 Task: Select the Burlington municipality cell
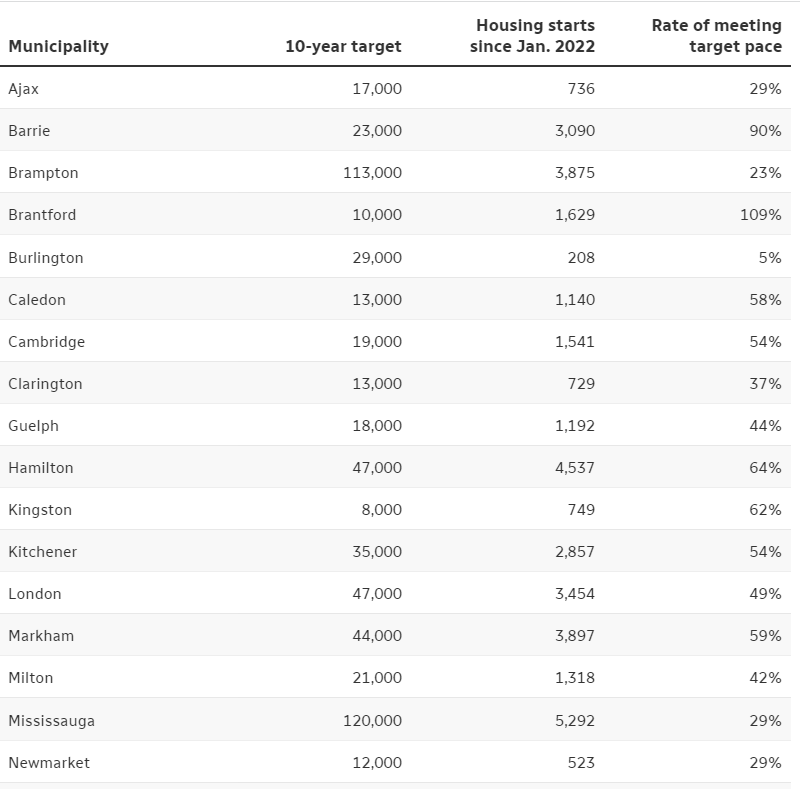coord(46,258)
